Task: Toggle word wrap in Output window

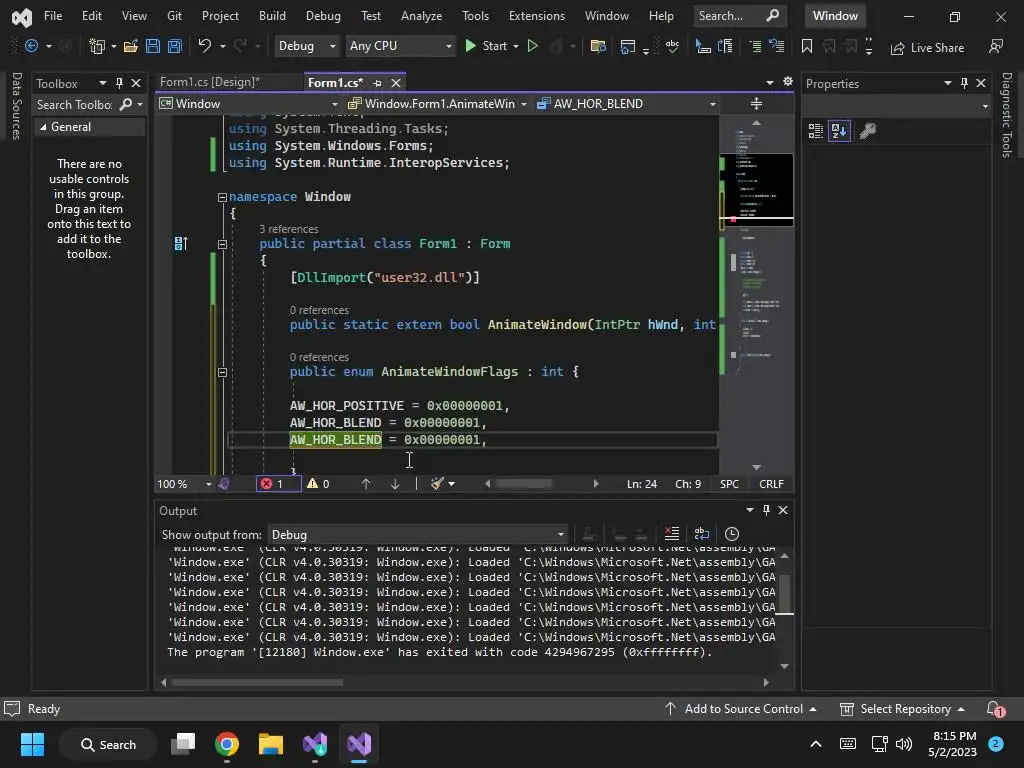Action: (701, 534)
